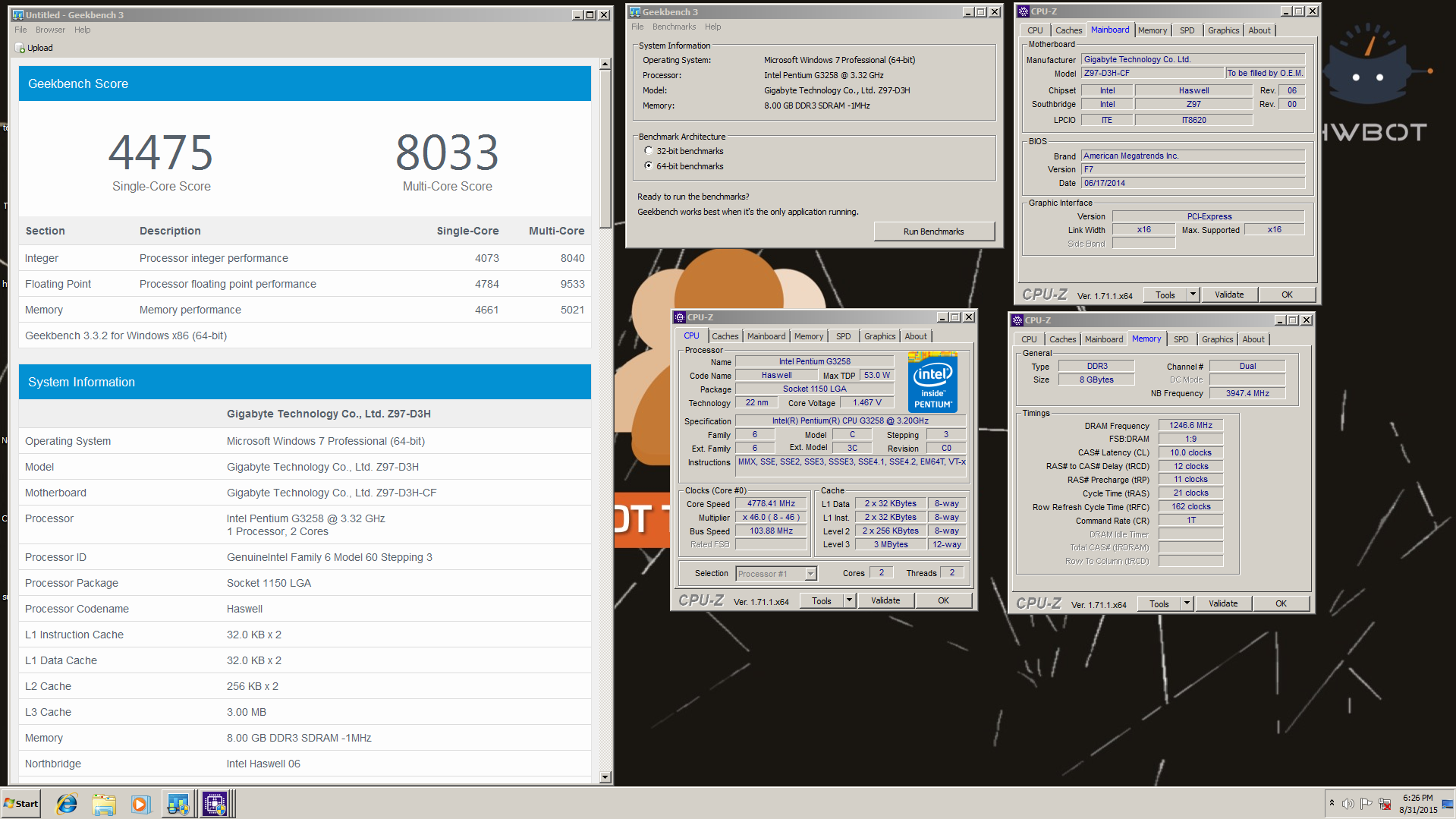Image resolution: width=1456 pixels, height=819 pixels.
Task: Open the Tools dropdown arrow in CPU-Z CPU window
Action: (x=849, y=600)
